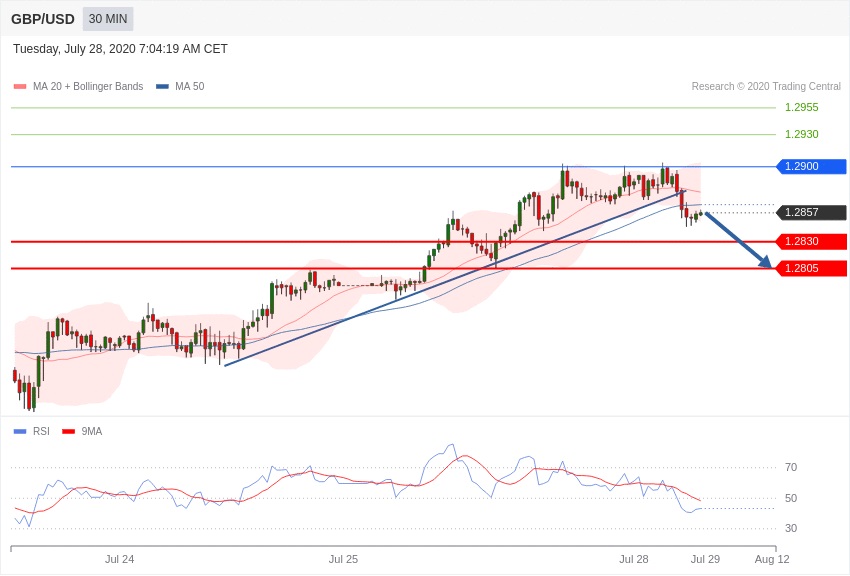The image size is (850, 576).
Task: Click 'Research © 2020 Trading Central' credit
Action: click(x=766, y=86)
